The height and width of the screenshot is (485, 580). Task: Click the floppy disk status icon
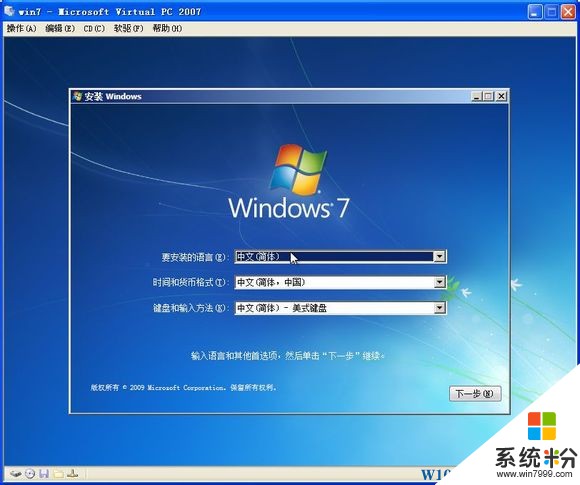[44, 473]
